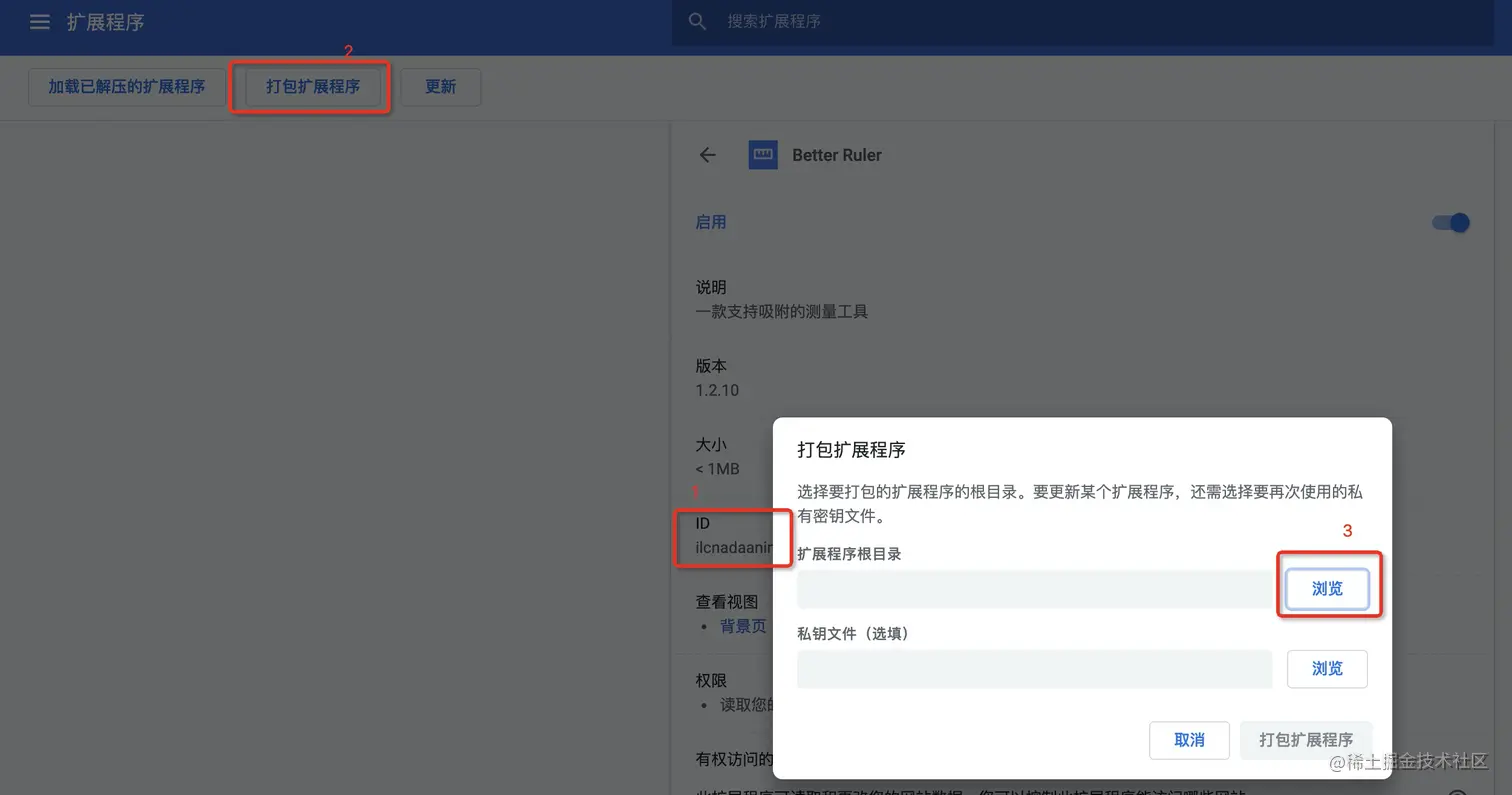Click the size value < 1MB
The width and height of the screenshot is (1512, 795).
[x=717, y=469]
